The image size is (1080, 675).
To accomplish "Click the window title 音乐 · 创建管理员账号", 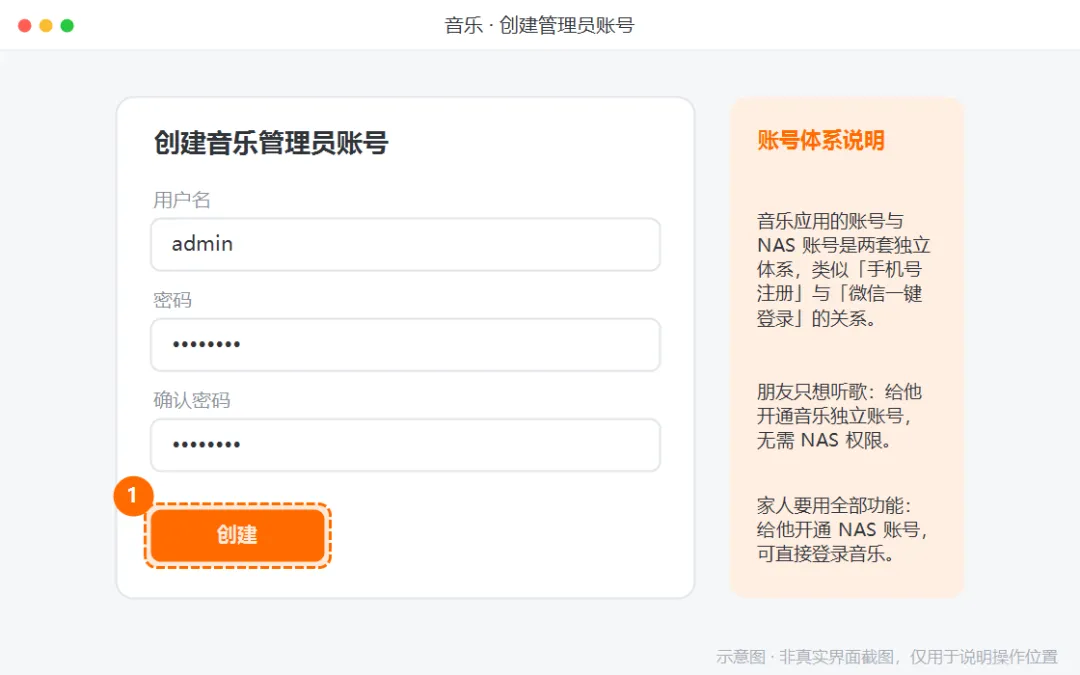I will [539, 25].
